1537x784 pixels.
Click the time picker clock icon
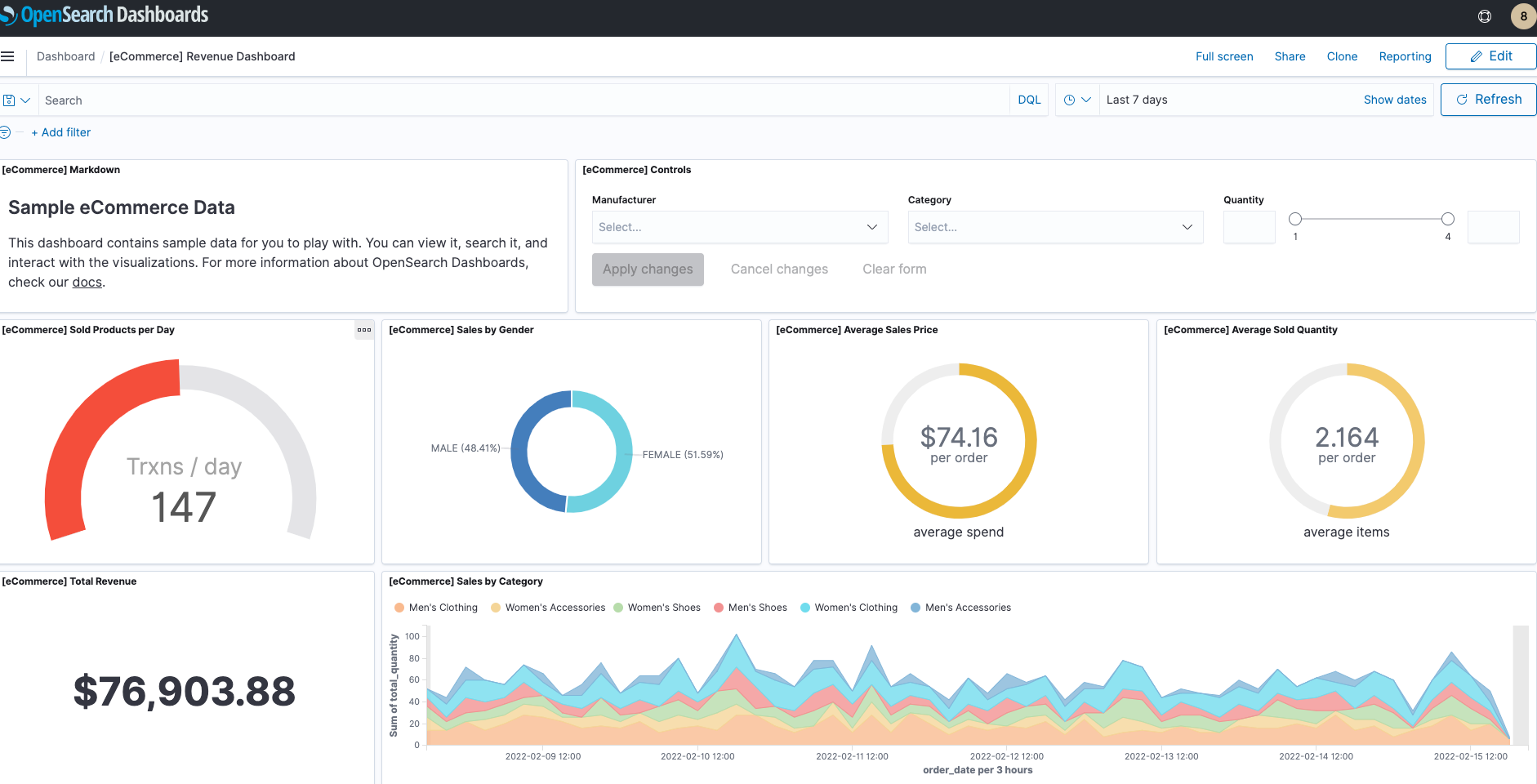point(1071,99)
